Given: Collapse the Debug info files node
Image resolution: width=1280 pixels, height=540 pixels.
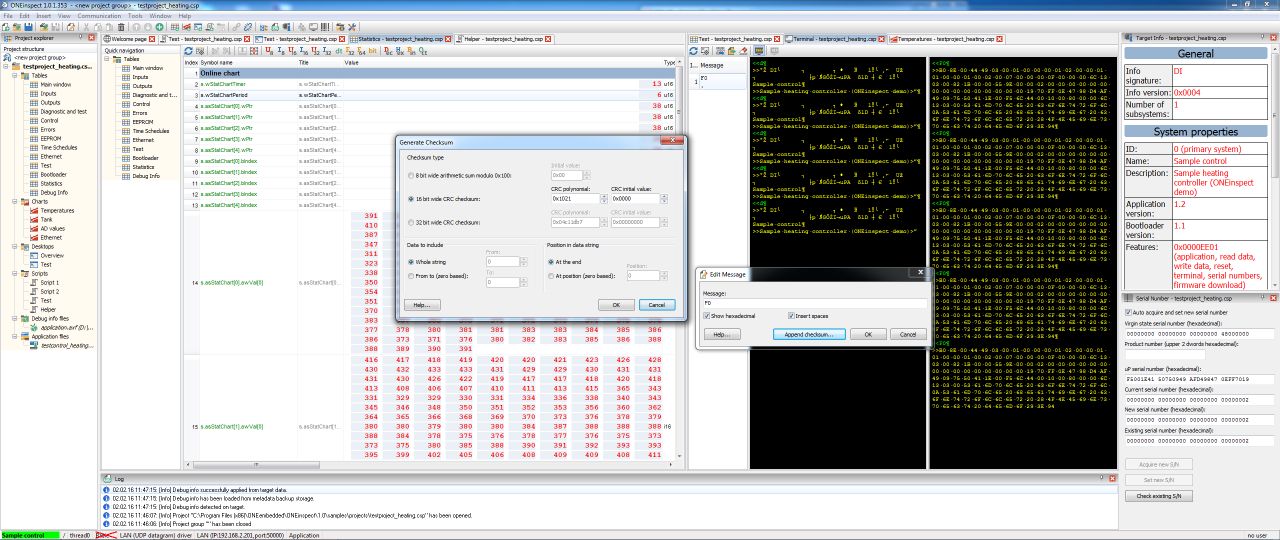Looking at the screenshot, I should 14,318.
